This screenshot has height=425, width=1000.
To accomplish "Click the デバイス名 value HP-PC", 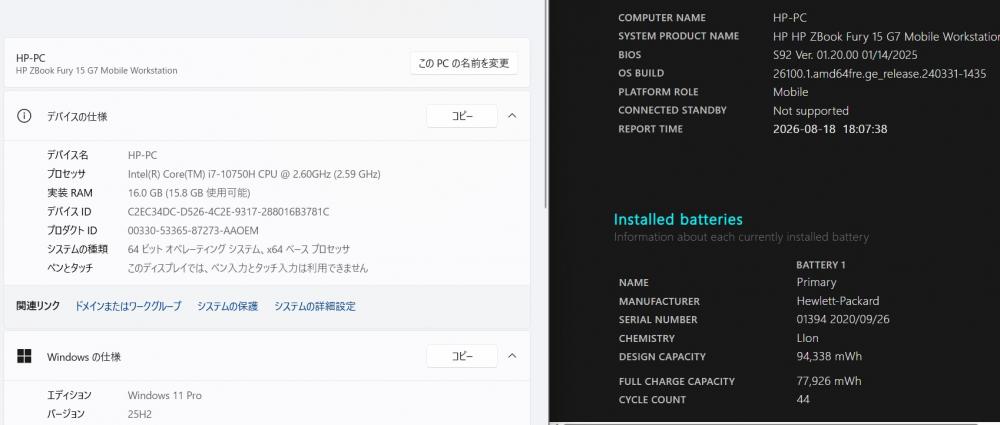I will coord(142,155).
